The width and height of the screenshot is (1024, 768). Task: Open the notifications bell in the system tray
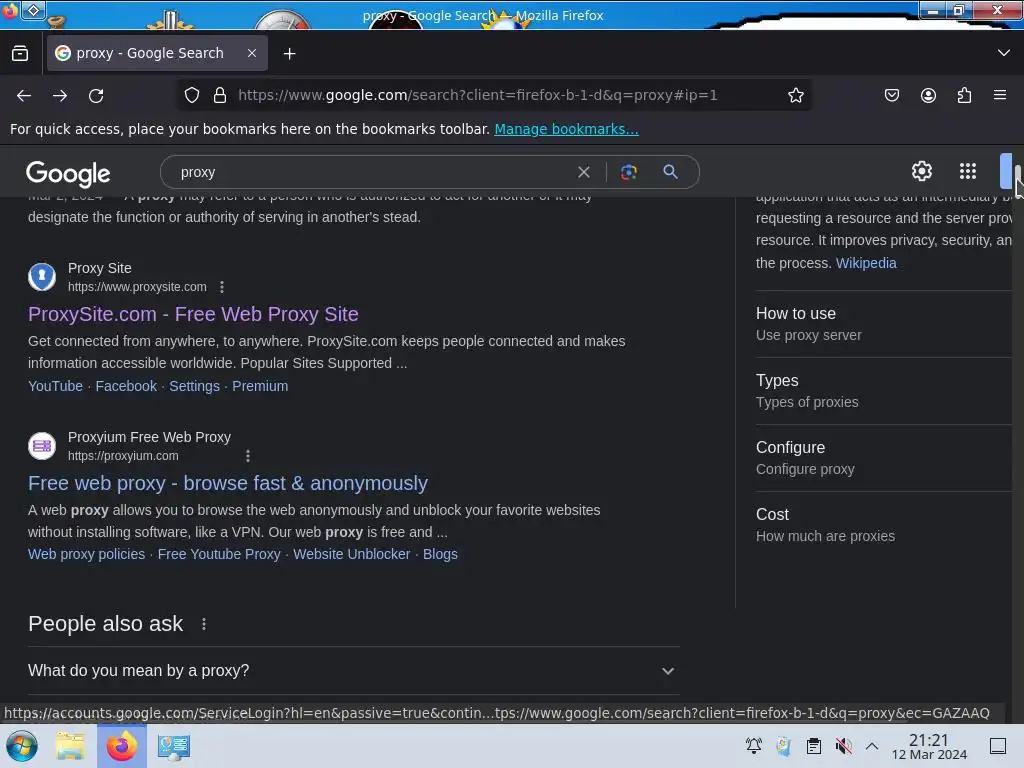coord(754,746)
